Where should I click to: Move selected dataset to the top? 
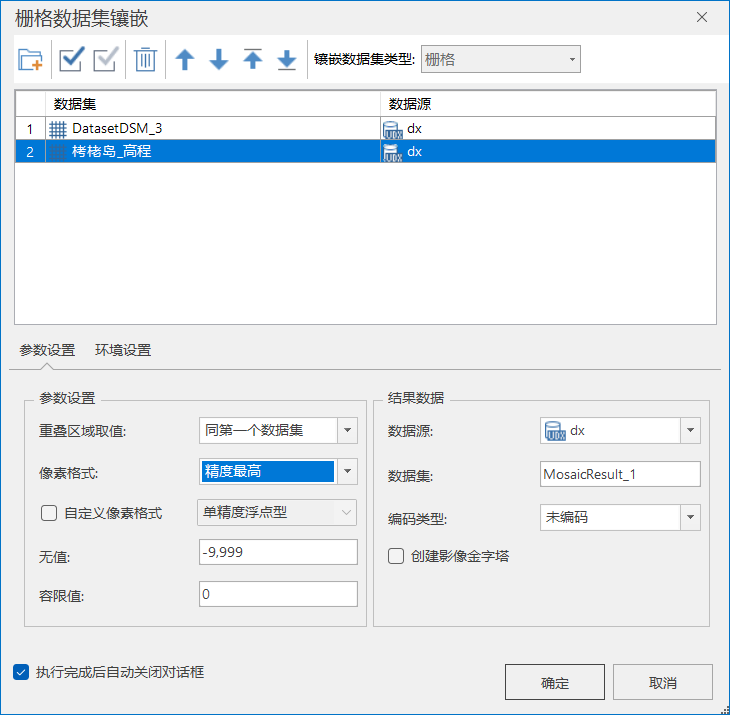253,59
